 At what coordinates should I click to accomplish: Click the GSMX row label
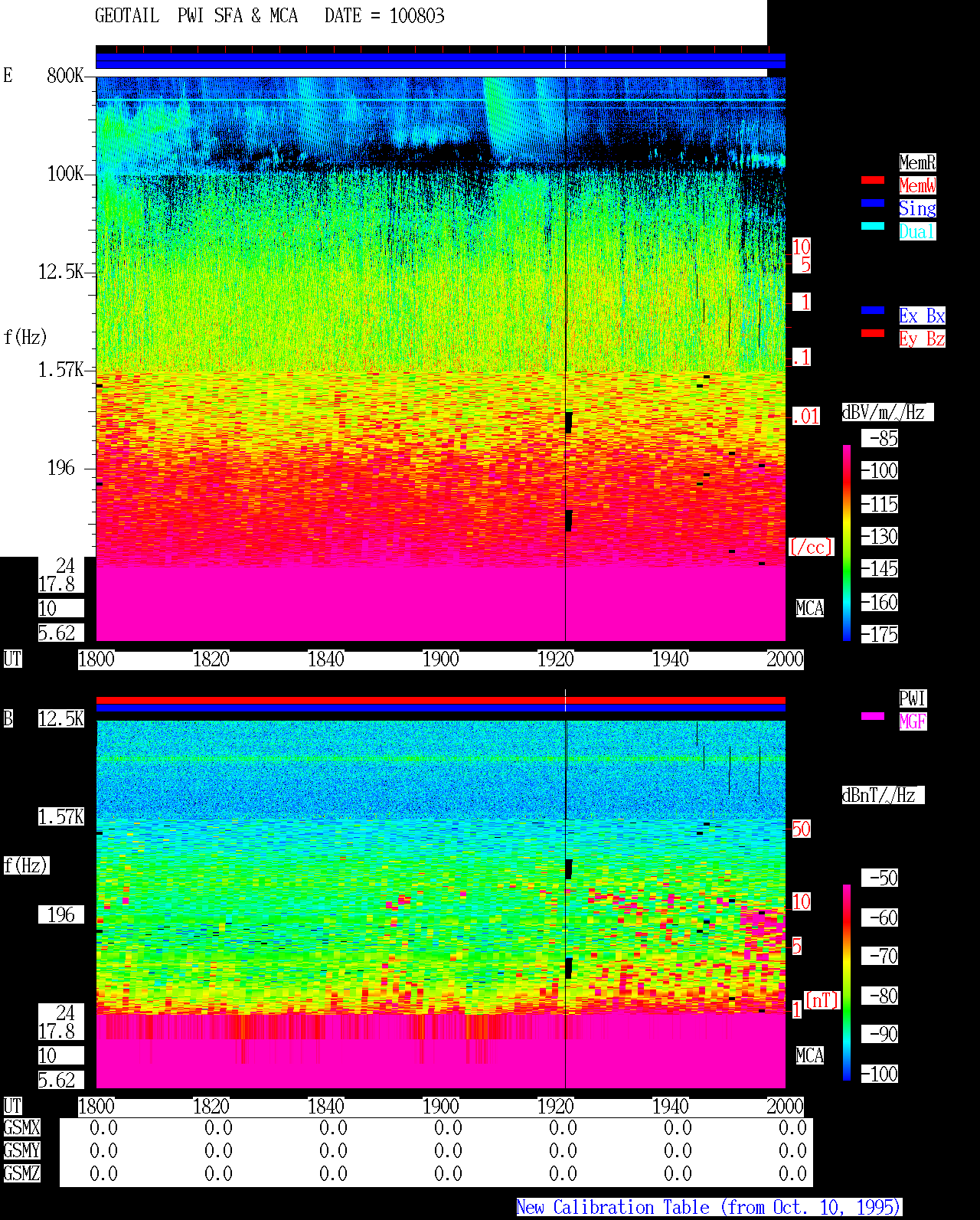click(x=21, y=1127)
